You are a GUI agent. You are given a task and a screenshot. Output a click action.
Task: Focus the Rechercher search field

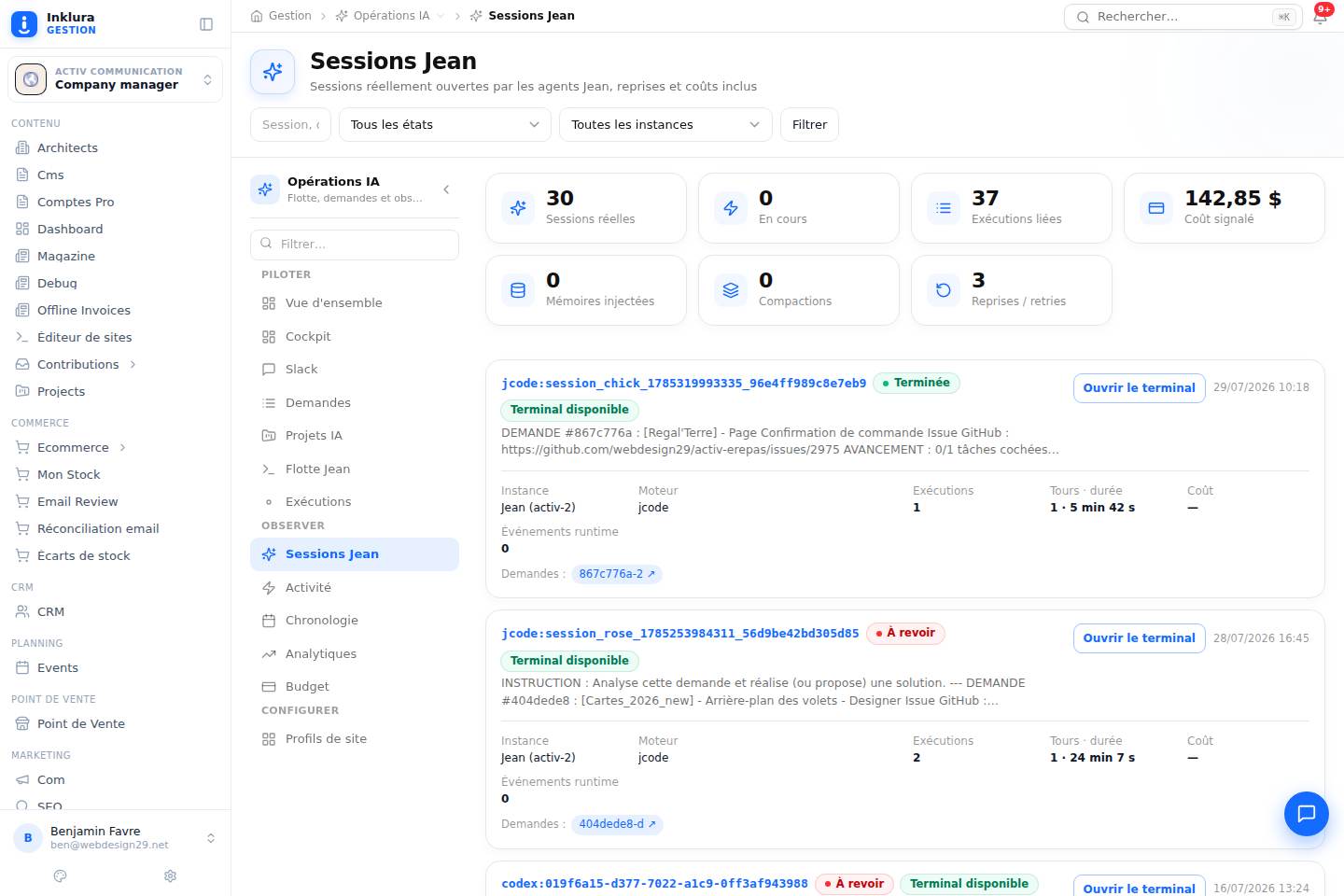(1183, 17)
